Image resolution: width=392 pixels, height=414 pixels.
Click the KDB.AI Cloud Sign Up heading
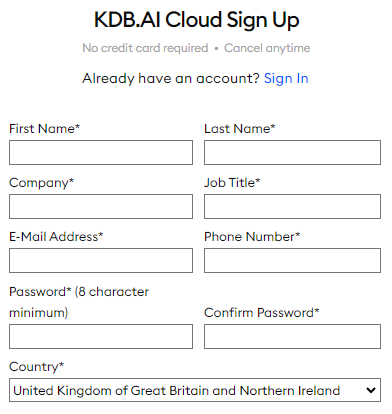197,20
